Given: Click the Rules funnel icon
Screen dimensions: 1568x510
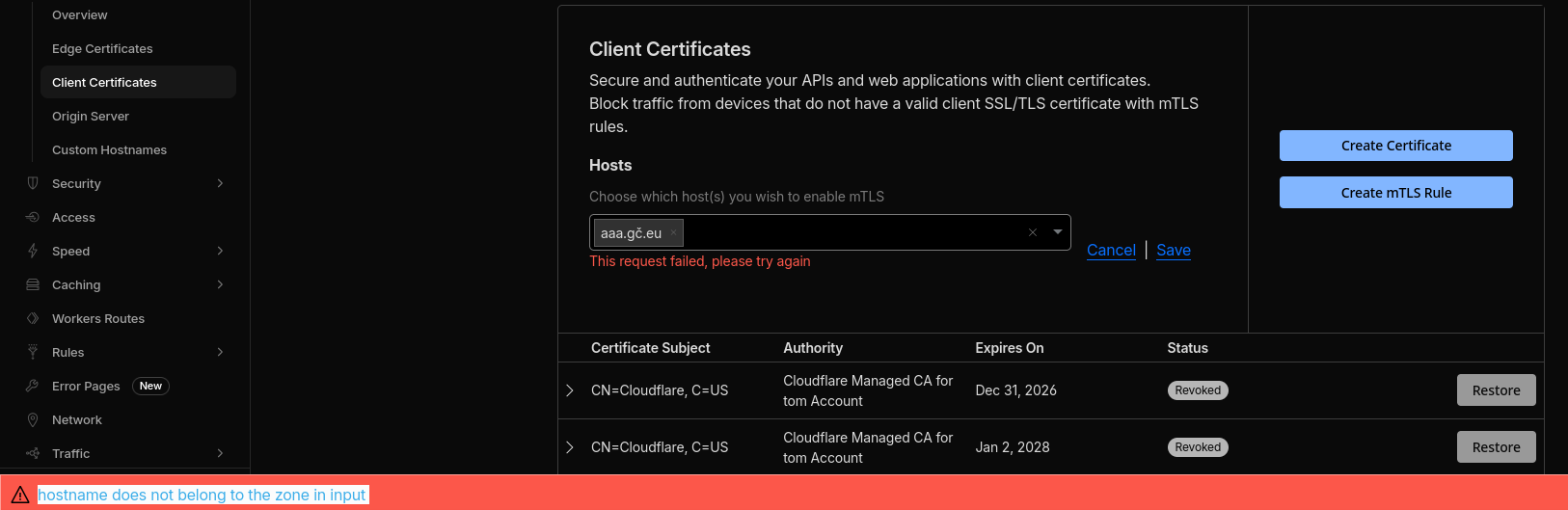Looking at the screenshot, I should click(x=33, y=352).
